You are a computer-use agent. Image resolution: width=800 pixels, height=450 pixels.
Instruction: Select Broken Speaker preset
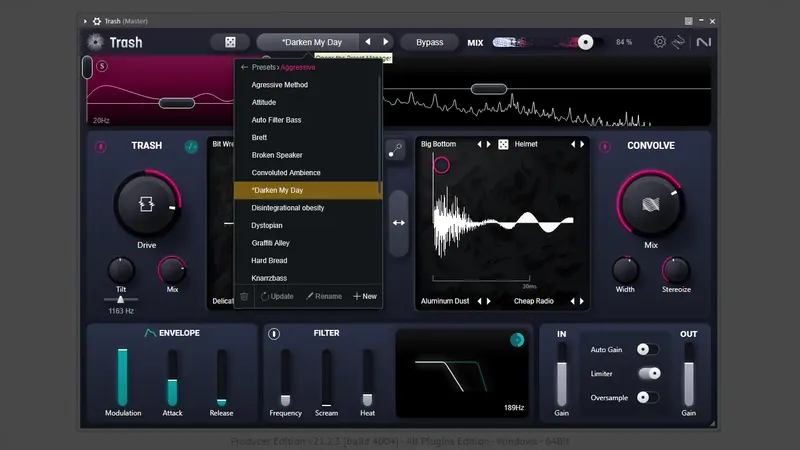tap(308, 155)
